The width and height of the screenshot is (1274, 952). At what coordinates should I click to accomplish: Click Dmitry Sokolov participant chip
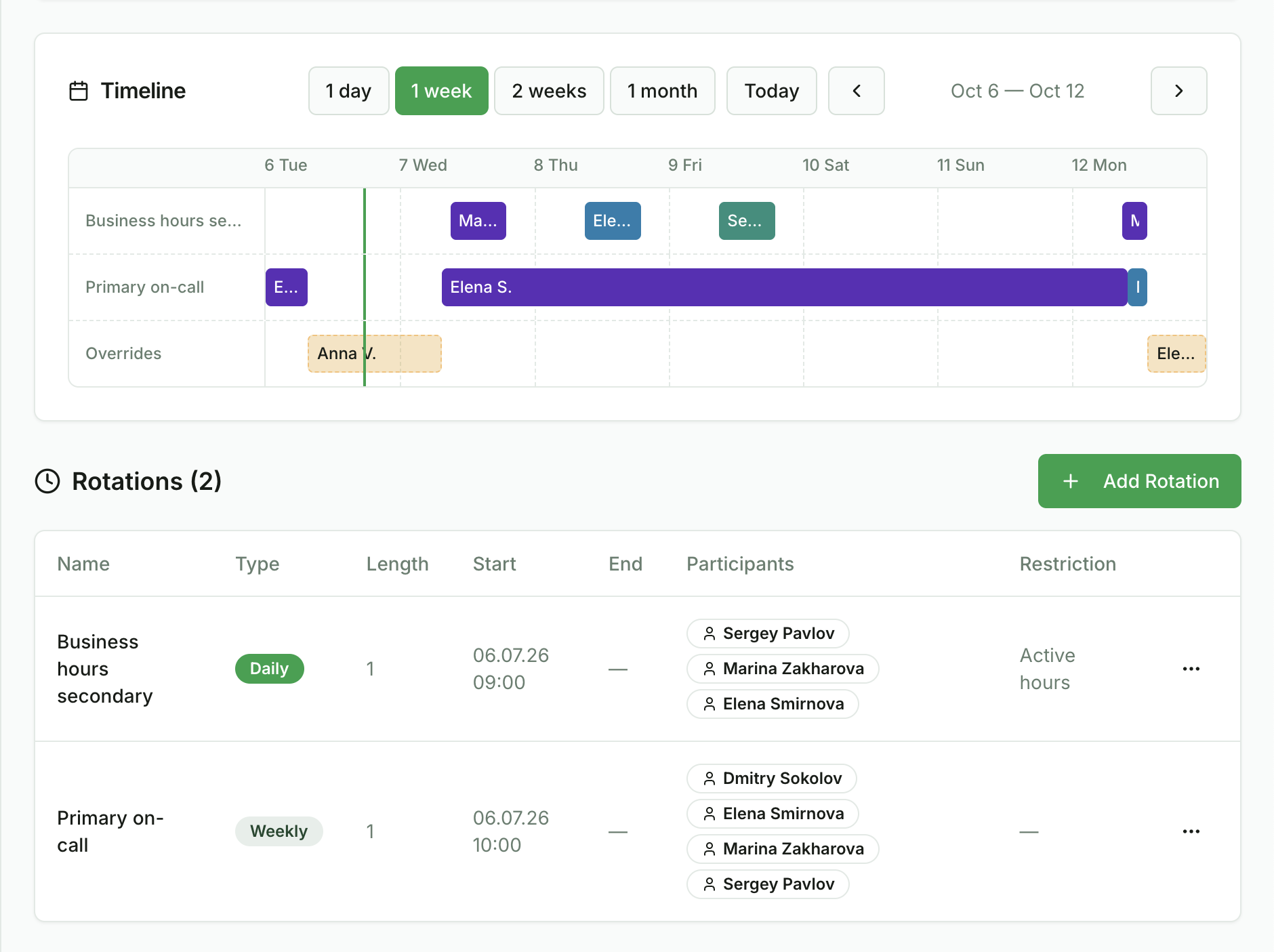pos(772,779)
